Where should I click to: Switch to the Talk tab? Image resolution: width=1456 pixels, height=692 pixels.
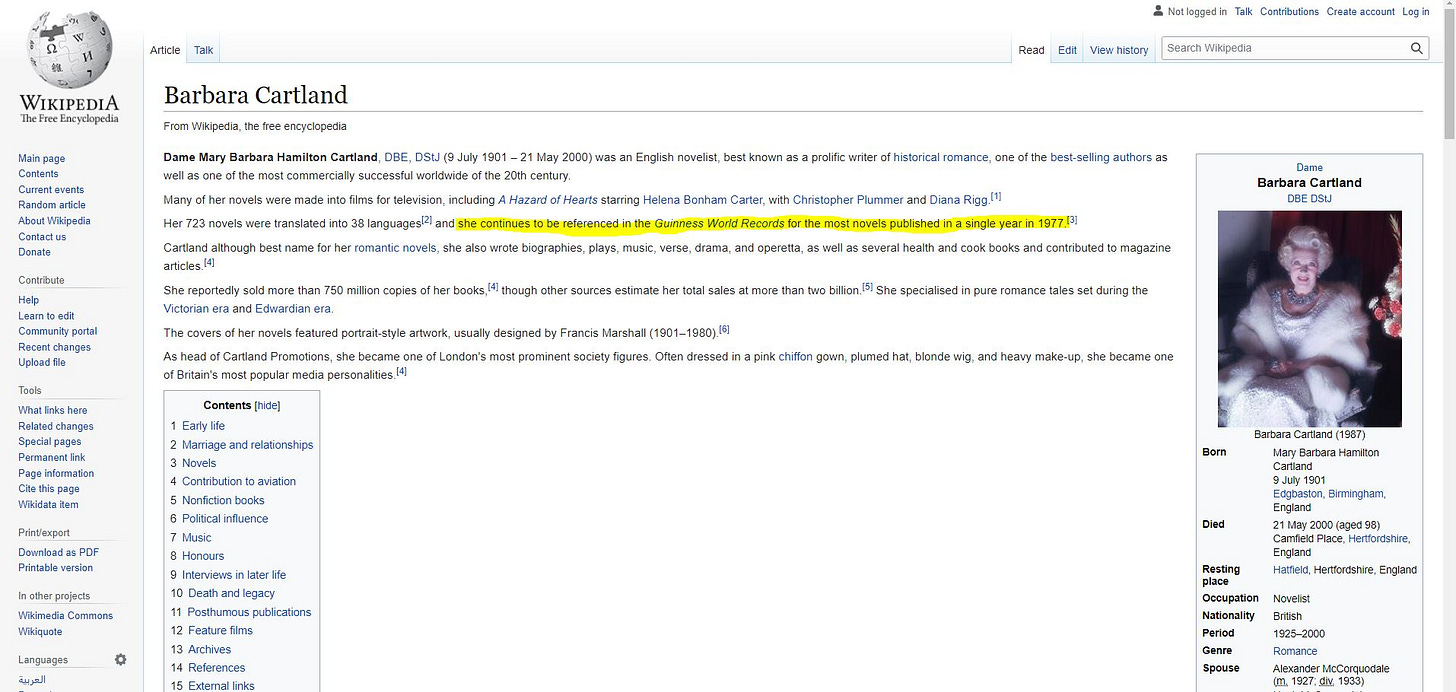pyautogui.click(x=204, y=50)
